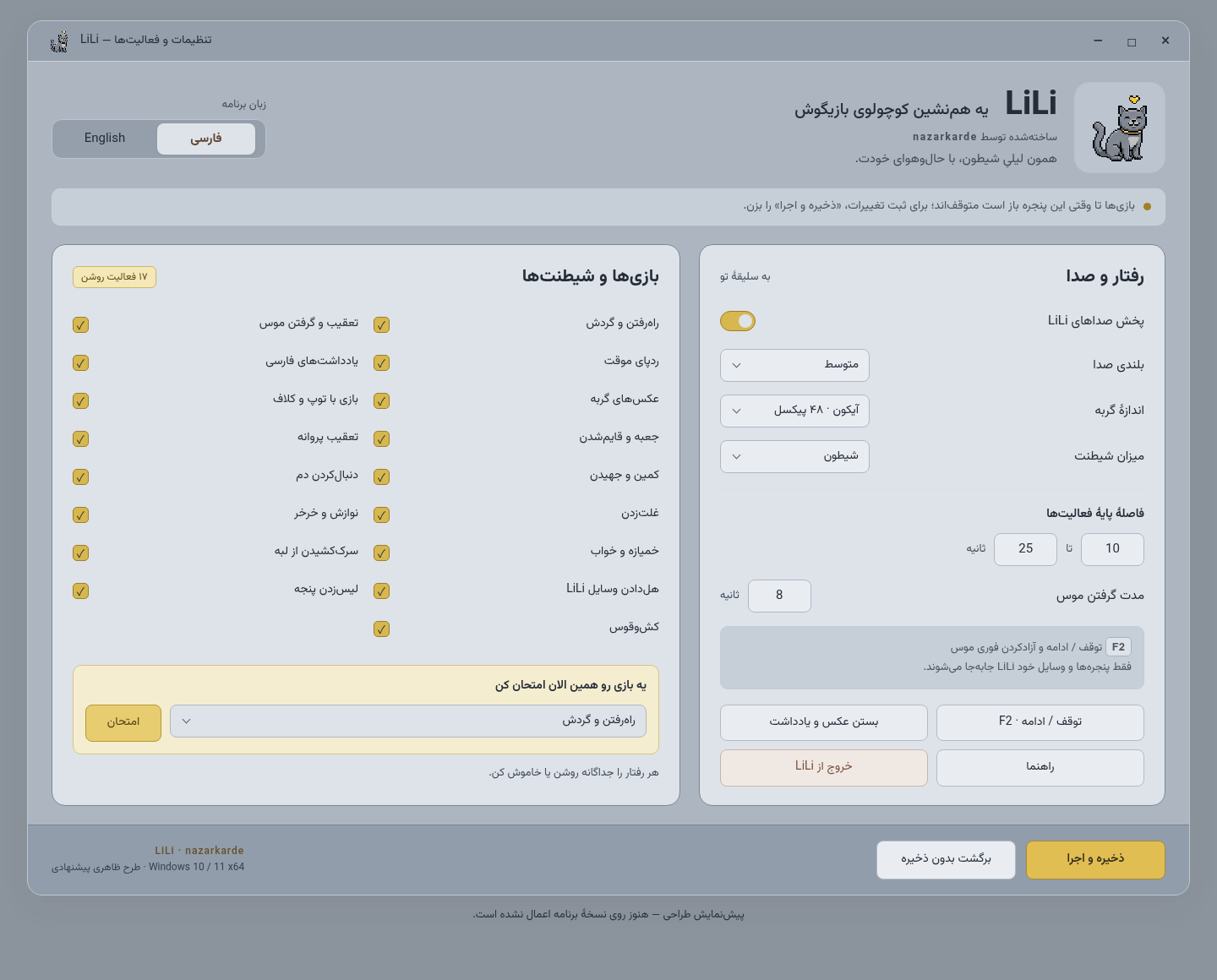The width and height of the screenshot is (1217, 980).
Task: Minimize the LiLi settings window
Action: [1098, 41]
